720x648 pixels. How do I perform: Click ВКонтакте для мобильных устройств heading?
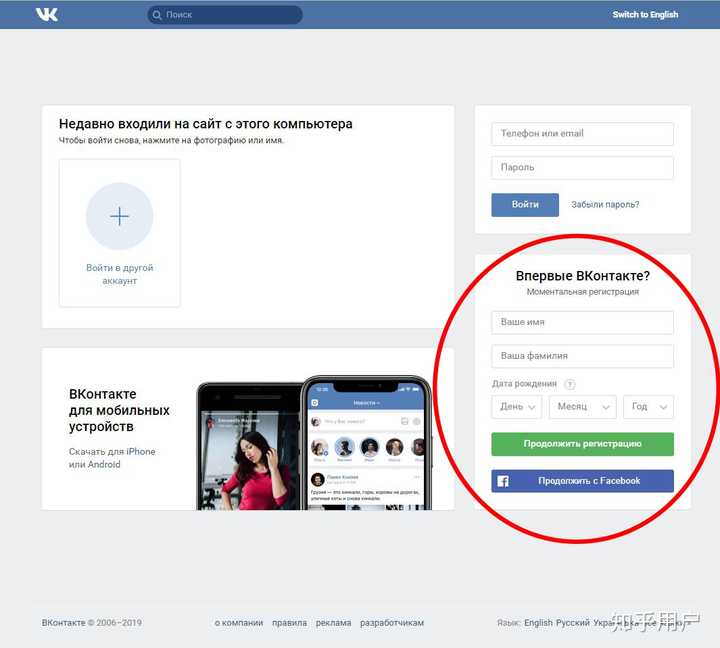pyautogui.click(x=119, y=410)
